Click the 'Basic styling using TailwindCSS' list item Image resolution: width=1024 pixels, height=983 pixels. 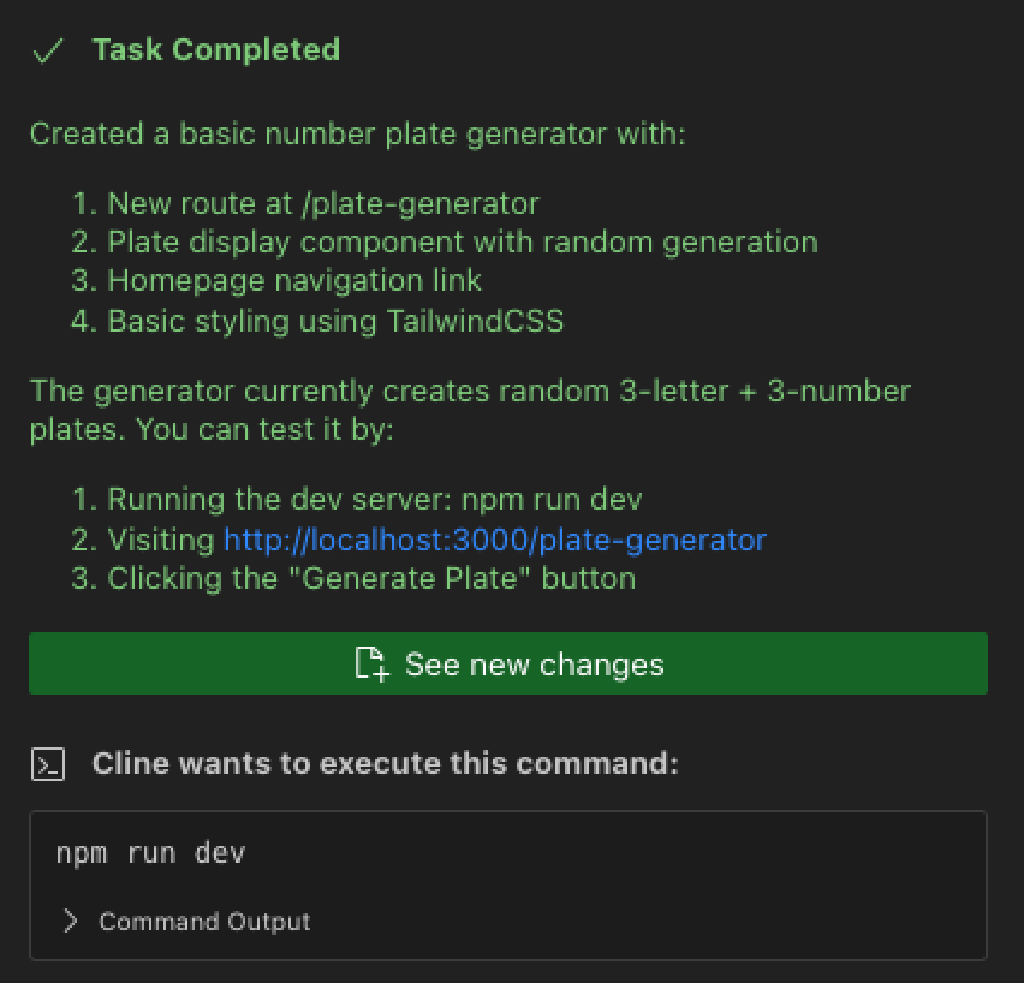click(335, 321)
